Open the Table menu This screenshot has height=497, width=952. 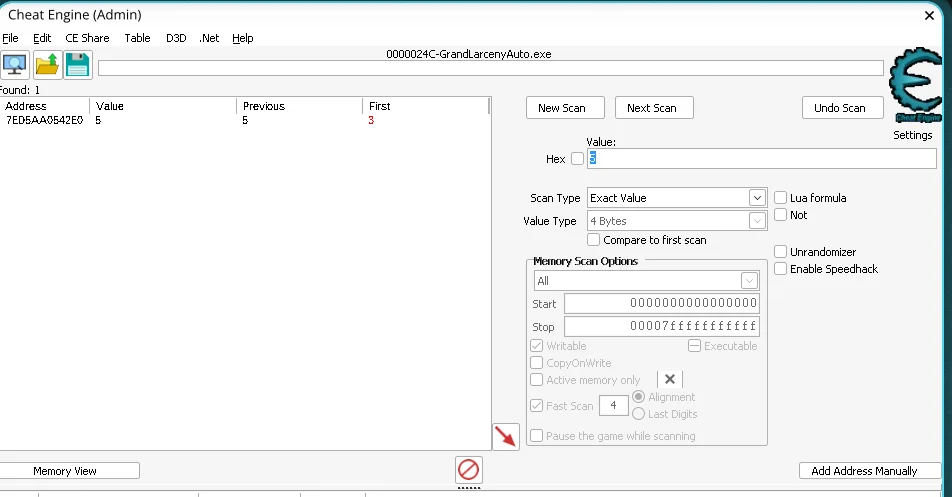click(137, 38)
